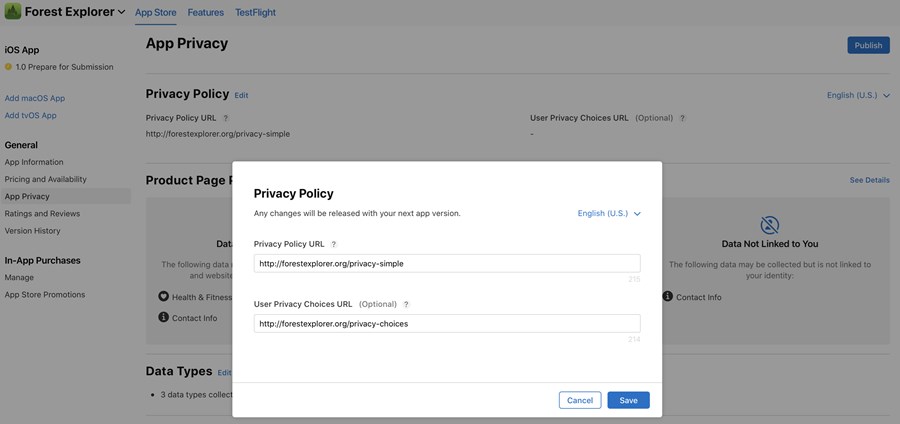Open the TestFlight tab
The height and width of the screenshot is (424, 900).
coord(255,12)
